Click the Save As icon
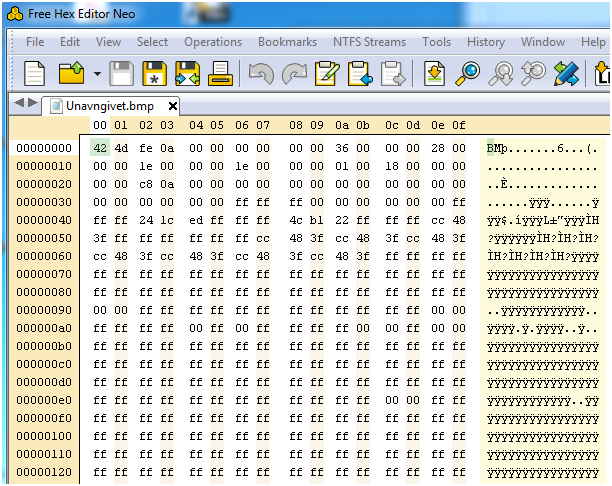 154,73
